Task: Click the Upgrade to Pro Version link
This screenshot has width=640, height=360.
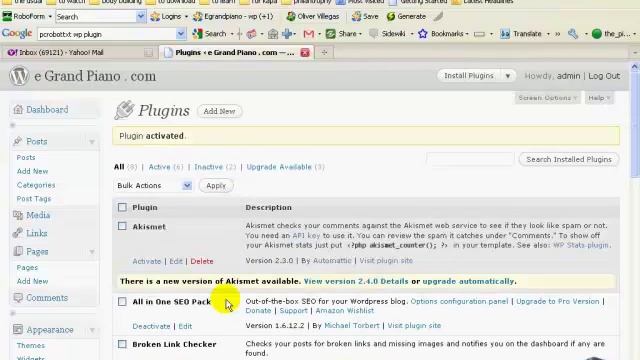Action: (x=558, y=301)
